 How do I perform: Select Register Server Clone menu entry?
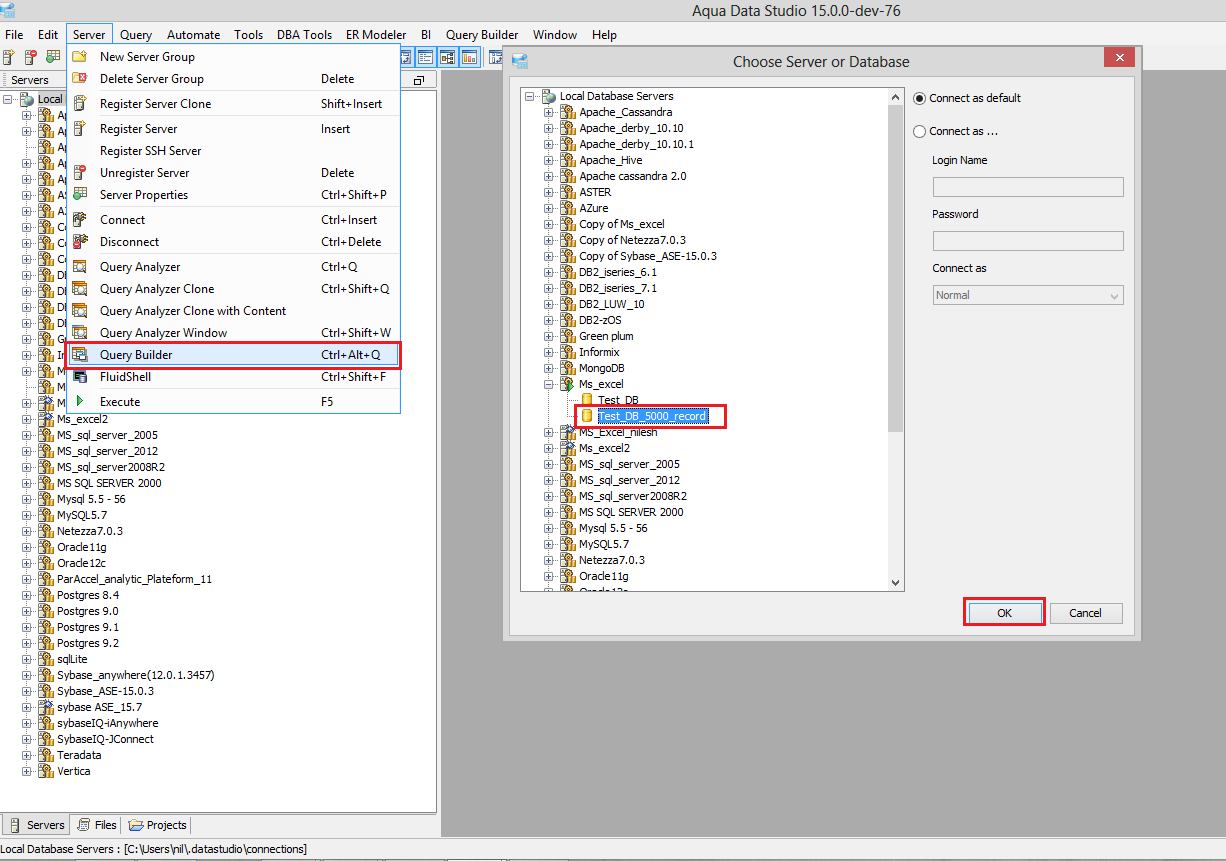click(x=234, y=104)
